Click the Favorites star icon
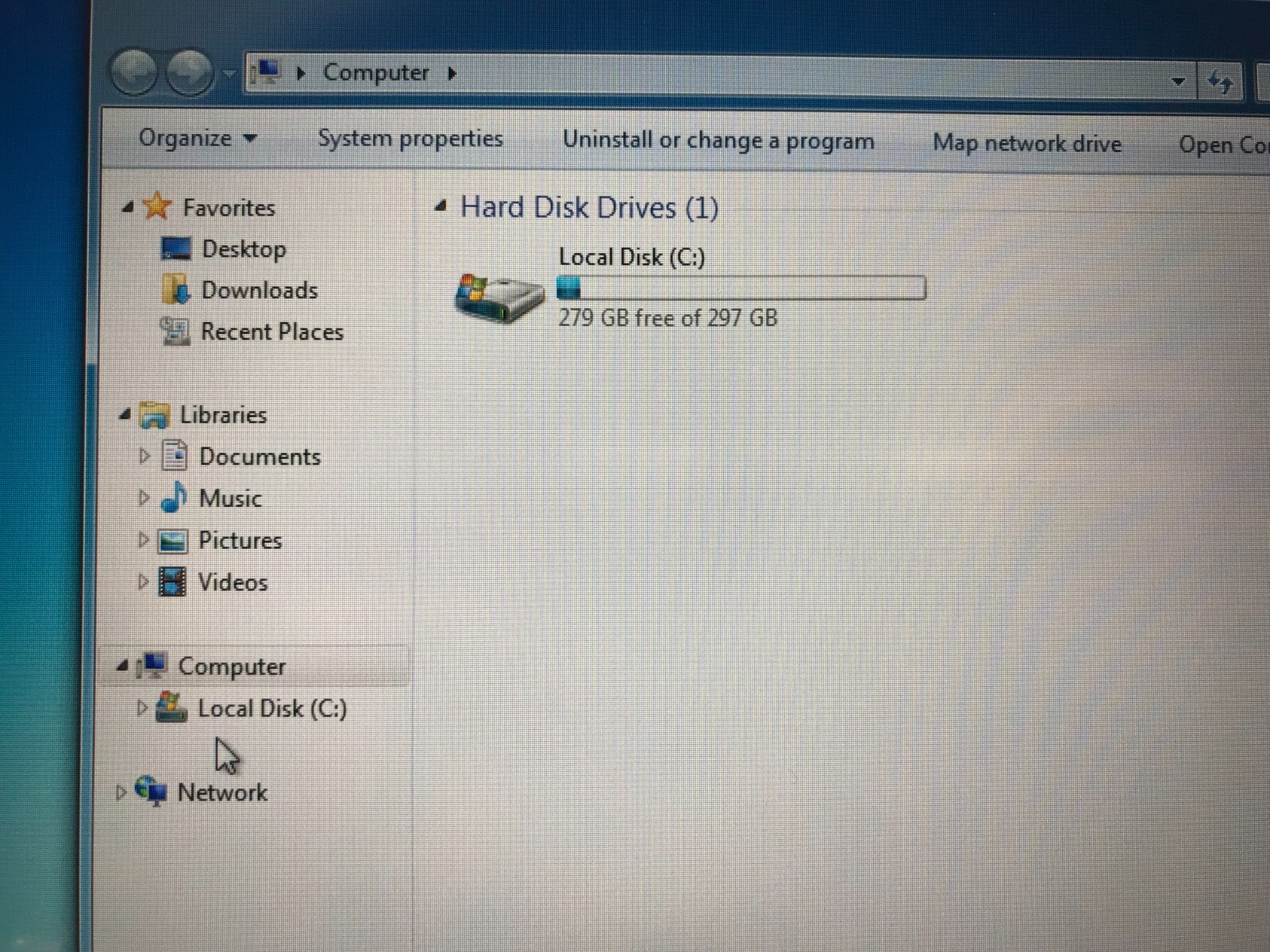This screenshot has height=952, width=1270. 157,206
